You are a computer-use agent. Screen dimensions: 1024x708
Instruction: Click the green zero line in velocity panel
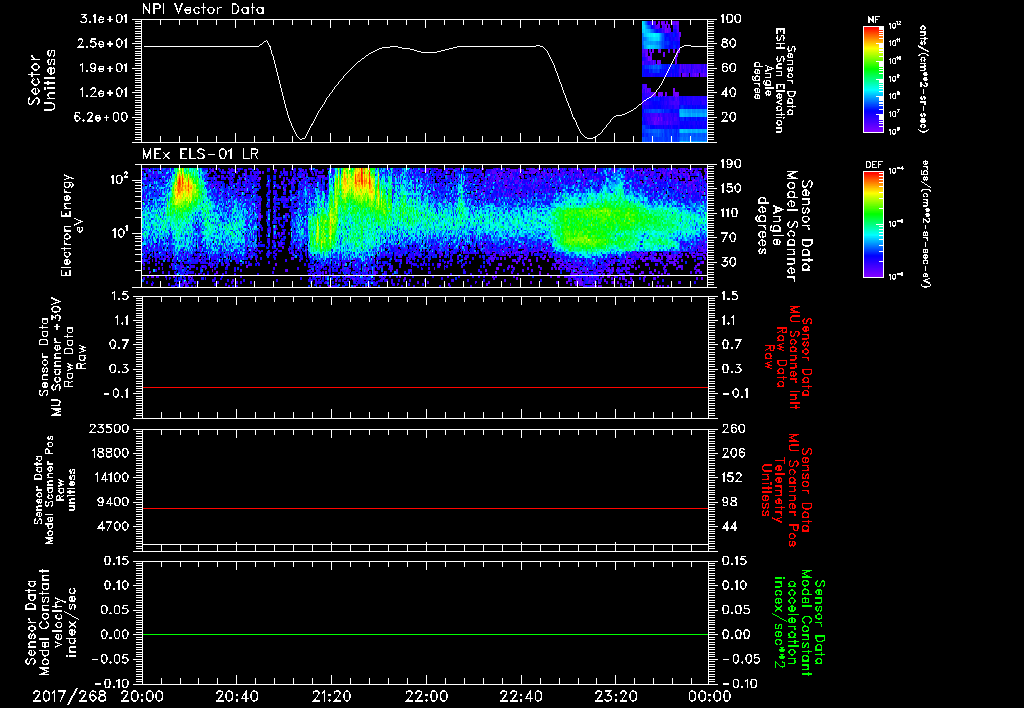424,634
